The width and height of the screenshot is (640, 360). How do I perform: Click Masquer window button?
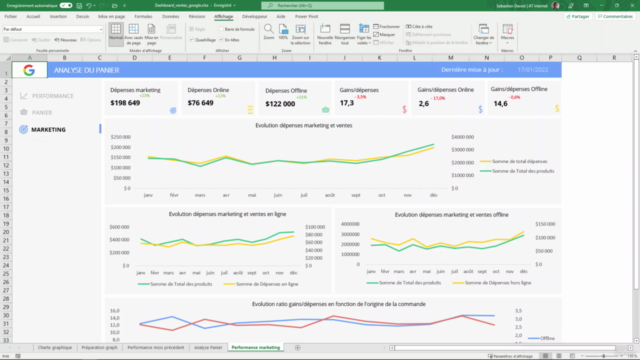point(384,35)
